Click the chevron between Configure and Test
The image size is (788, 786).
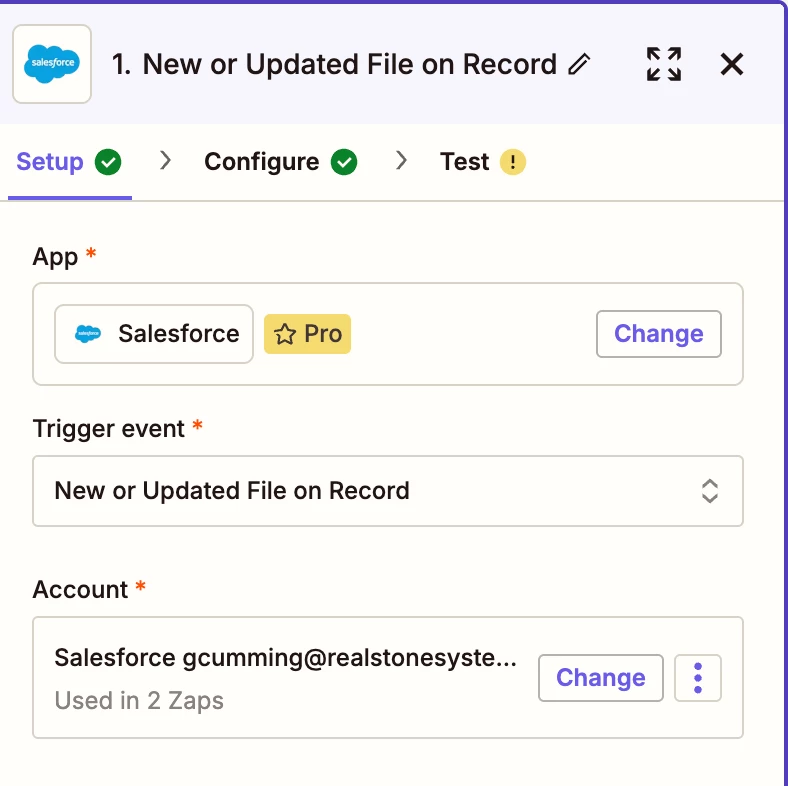[x=401, y=161]
